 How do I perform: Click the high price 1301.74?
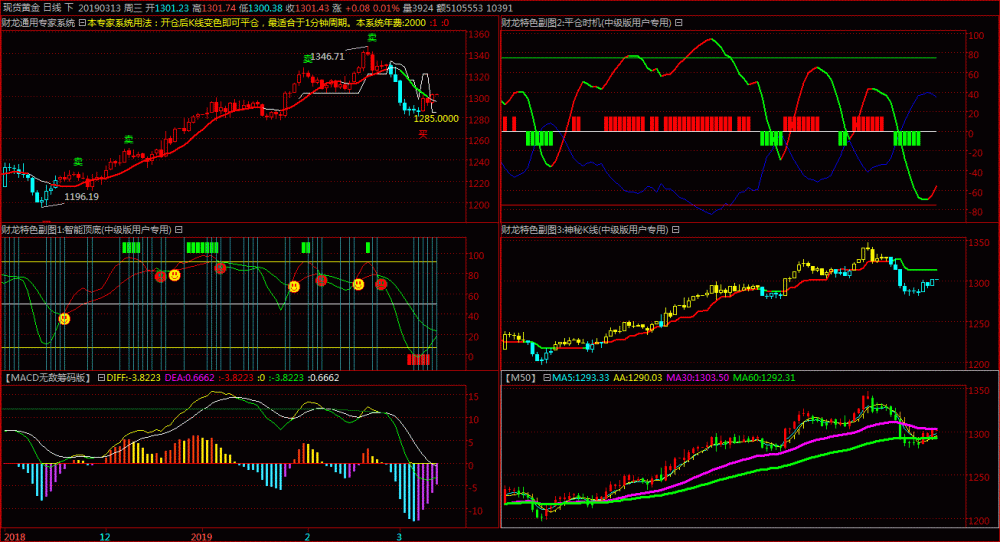(x=219, y=8)
